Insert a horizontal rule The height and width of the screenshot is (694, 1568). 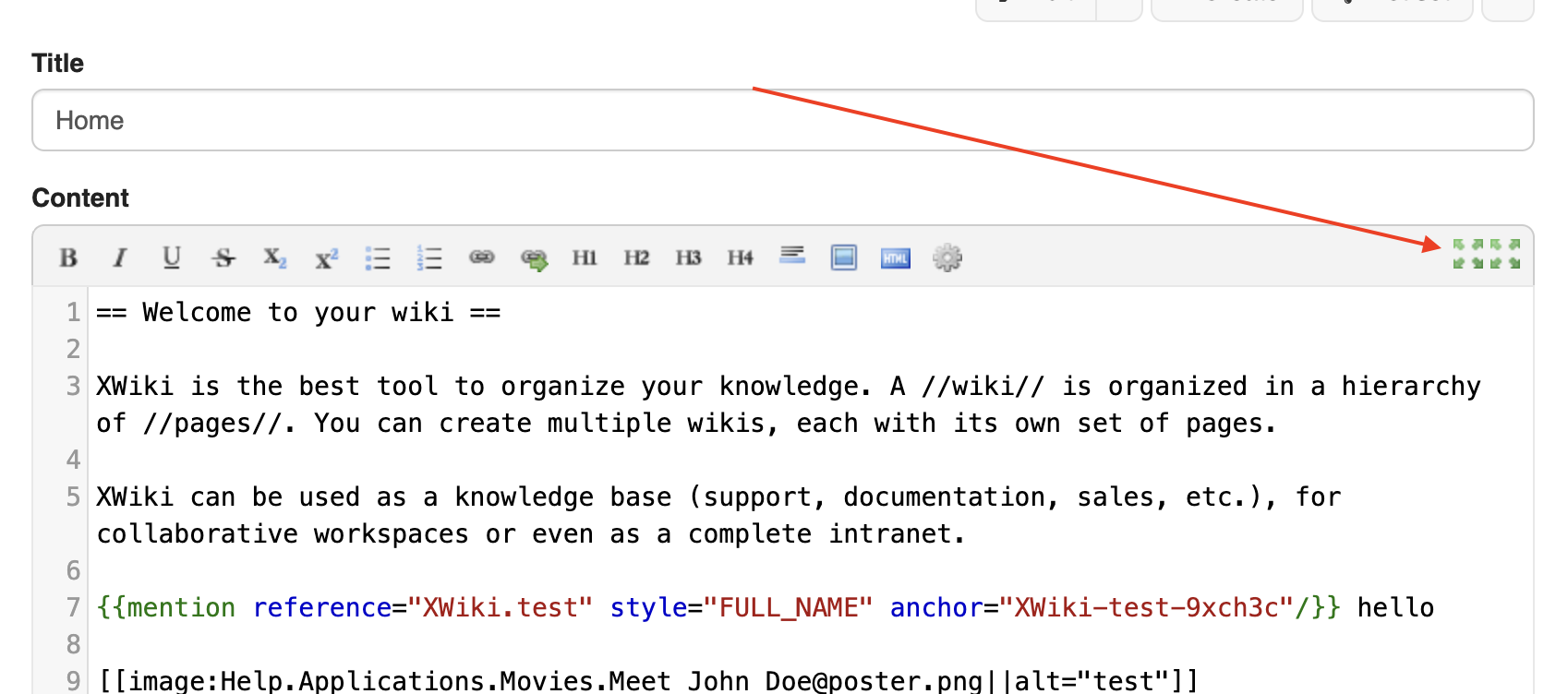[x=792, y=255]
